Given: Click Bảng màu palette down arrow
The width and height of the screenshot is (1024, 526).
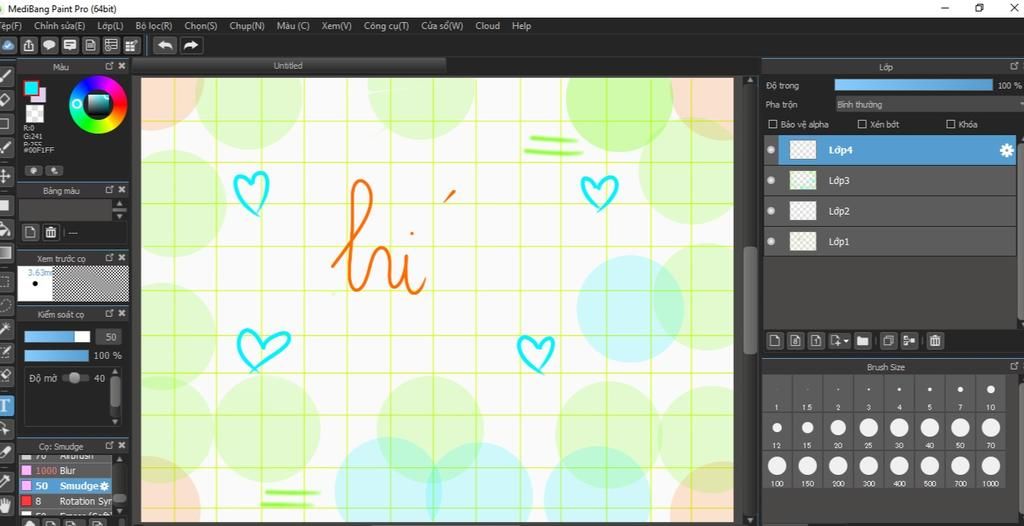Looking at the screenshot, I should coord(119,216).
